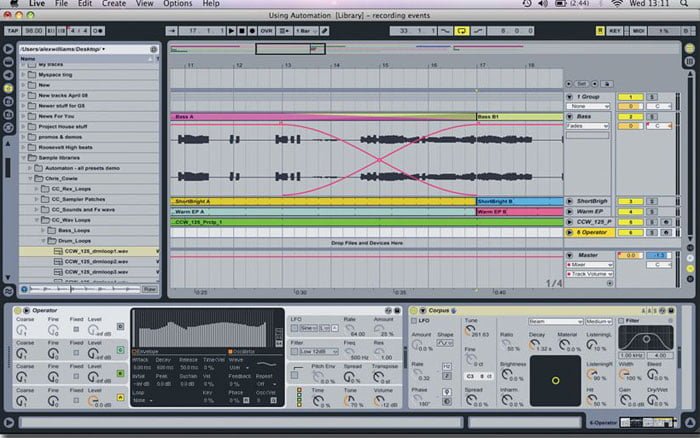This screenshot has height=438, width=700.
Task: Toggle the Corpus device activator
Action: click(x=413, y=310)
